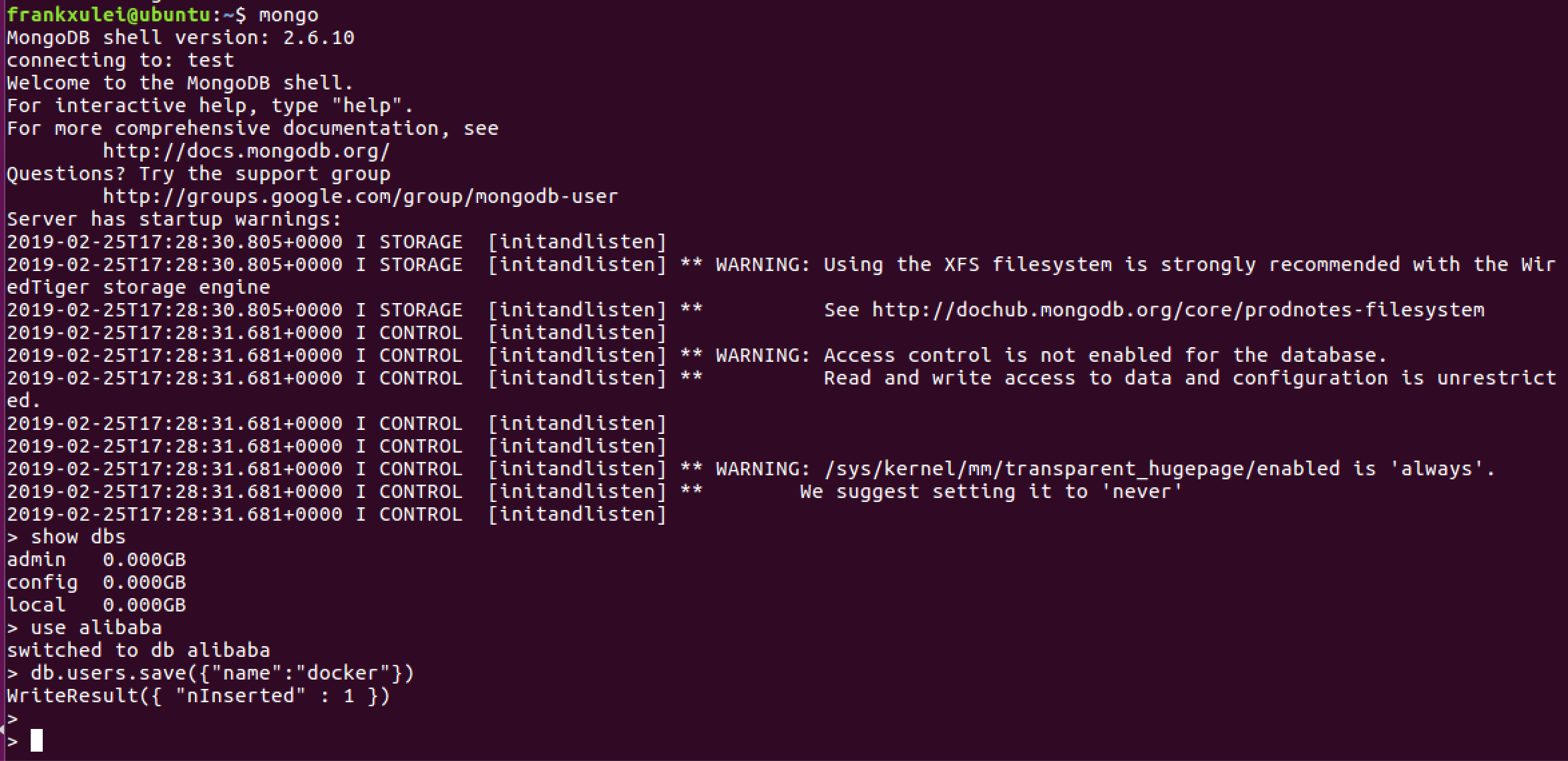Click the transparent_hugepage warning path
This screenshot has height=761, width=1568.
[1082, 469]
